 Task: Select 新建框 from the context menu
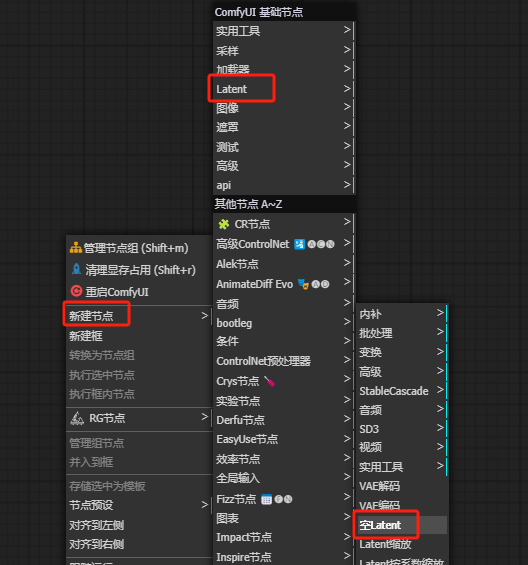tap(139, 336)
